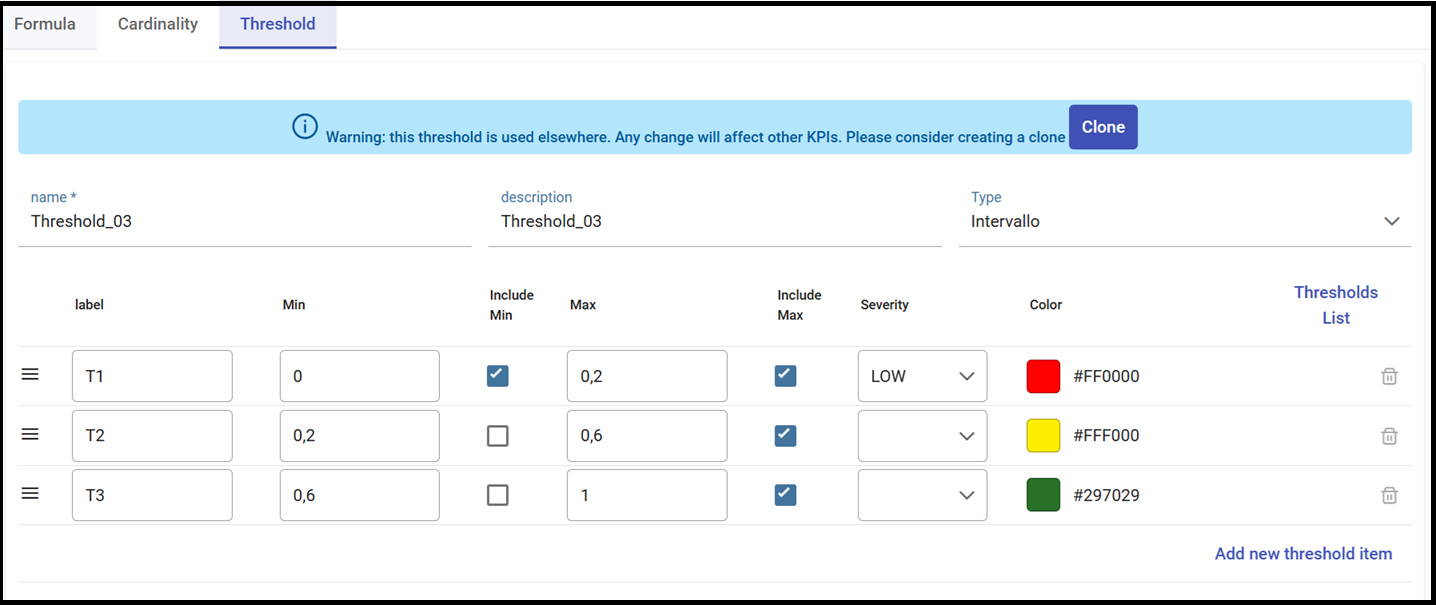The image size is (1436, 605).
Task: Select the T3 row drag handle icon
Action: (x=30, y=493)
